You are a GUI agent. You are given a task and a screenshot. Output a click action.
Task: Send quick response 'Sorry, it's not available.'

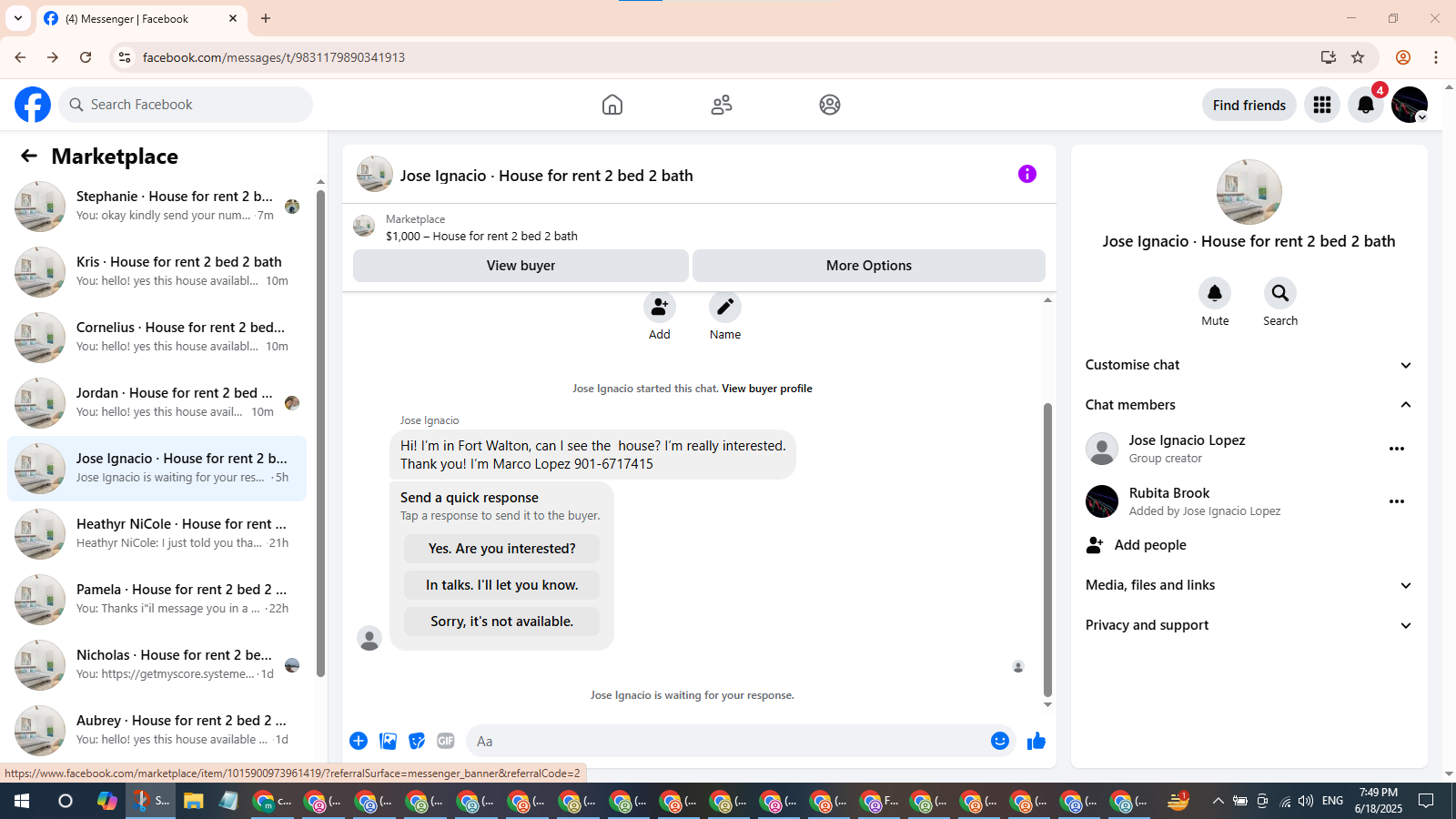pos(502,622)
